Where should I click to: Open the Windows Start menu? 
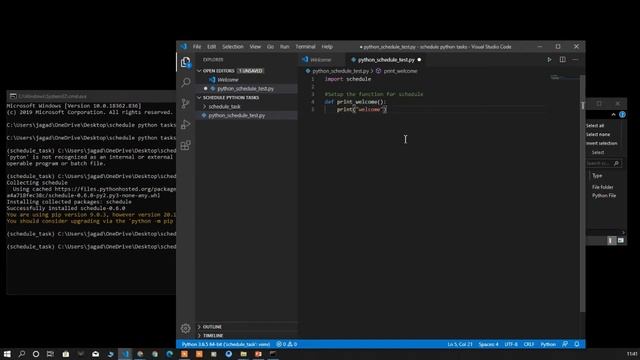pyautogui.click(x=7, y=354)
